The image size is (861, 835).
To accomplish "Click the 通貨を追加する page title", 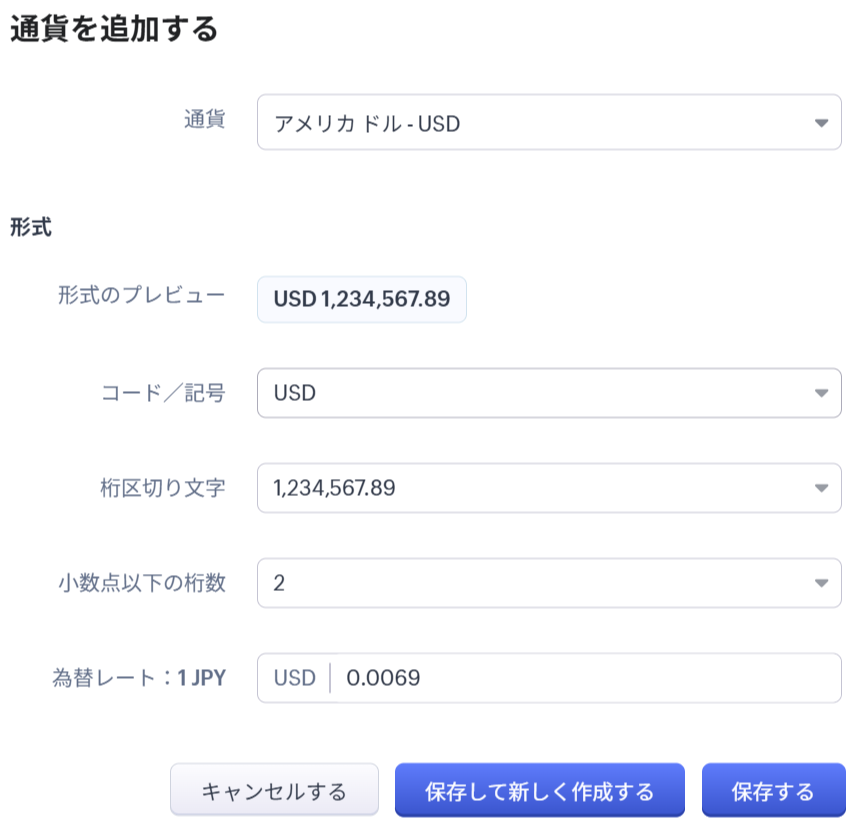I will coord(114,30).
